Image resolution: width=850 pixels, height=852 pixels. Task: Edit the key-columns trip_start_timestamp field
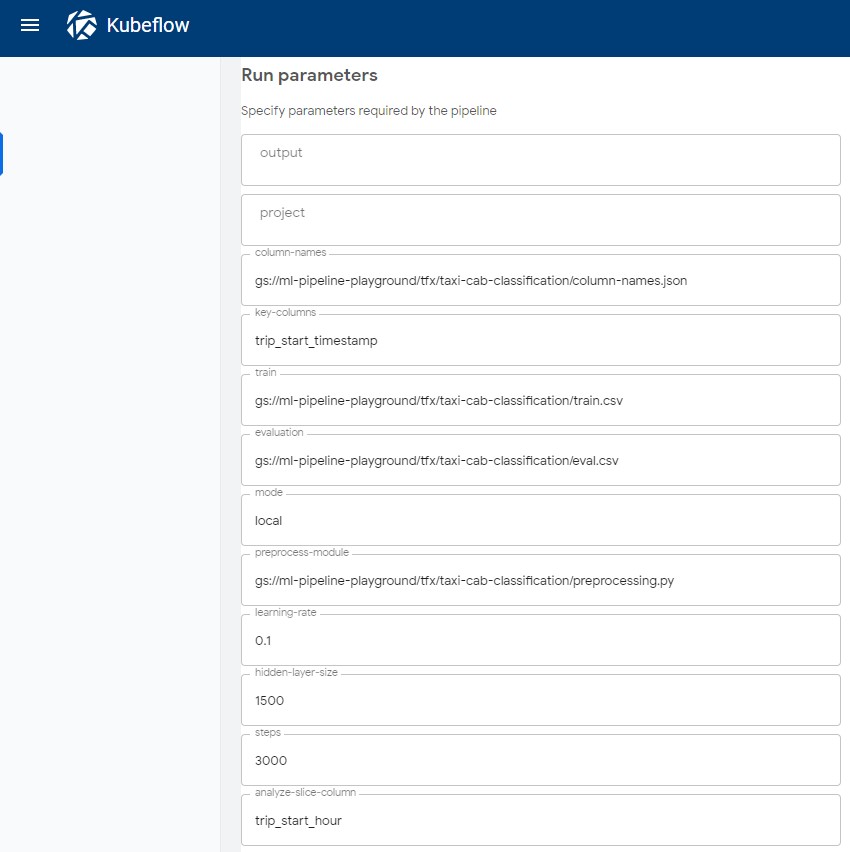pyautogui.click(x=541, y=340)
